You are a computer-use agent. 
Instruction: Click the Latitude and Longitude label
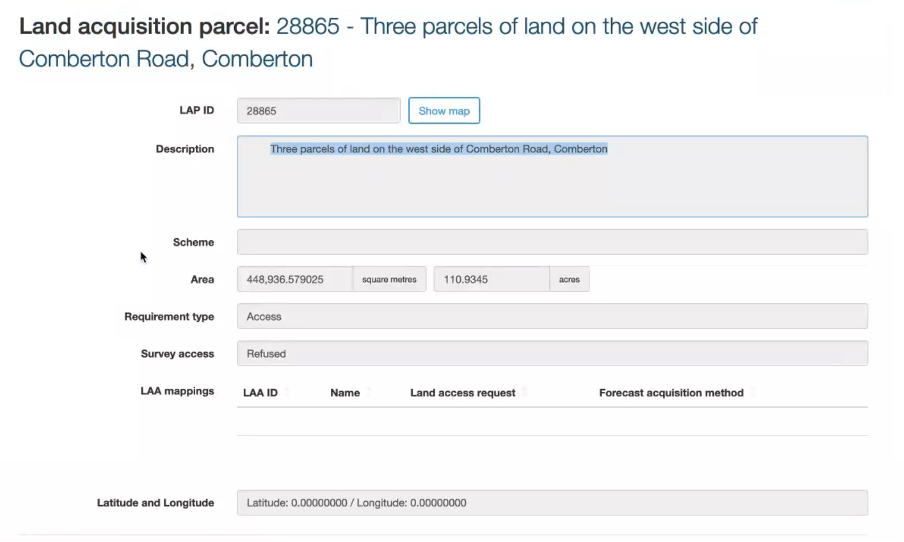[155, 503]
